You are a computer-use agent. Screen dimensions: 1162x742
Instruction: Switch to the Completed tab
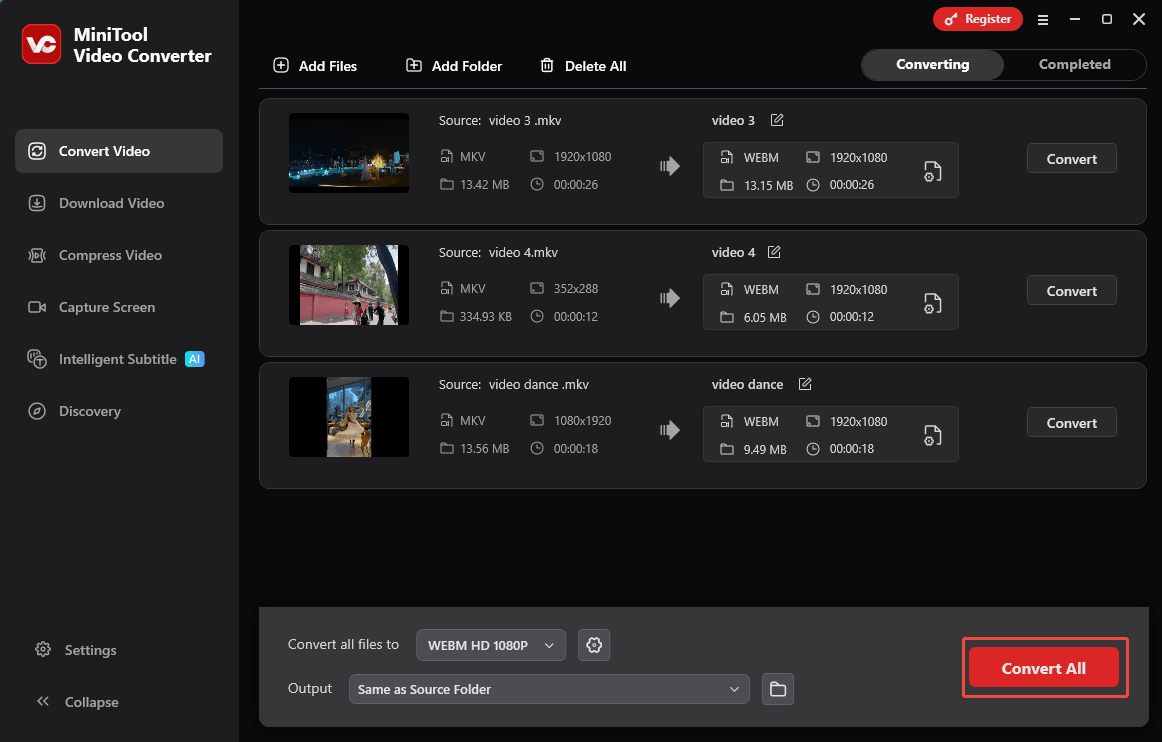(x=1074, y=64)
